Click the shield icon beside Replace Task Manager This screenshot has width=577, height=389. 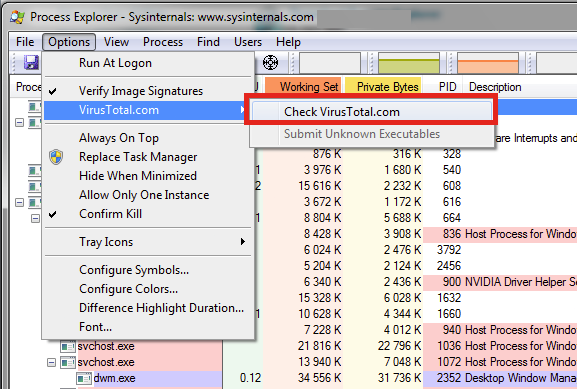point(56,157)
